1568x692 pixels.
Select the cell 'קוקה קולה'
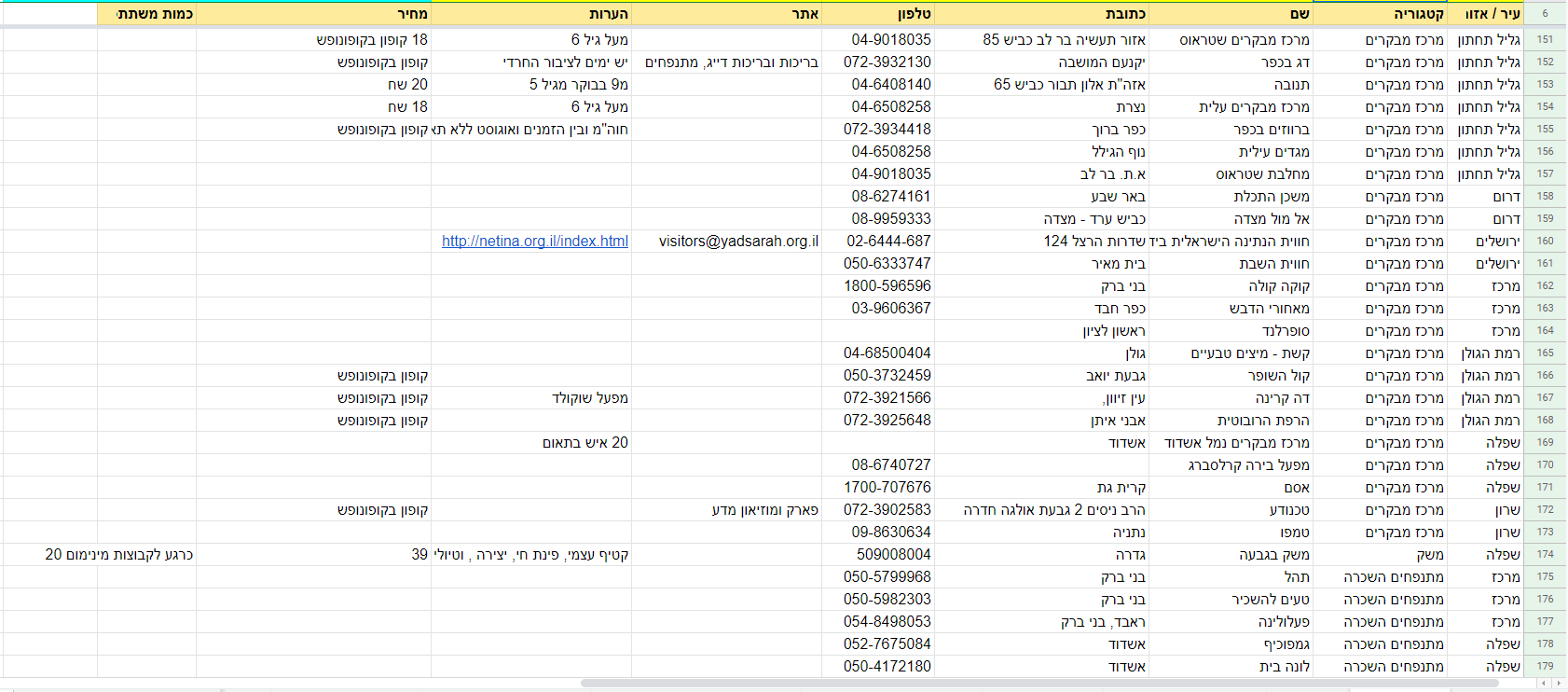1231,286
